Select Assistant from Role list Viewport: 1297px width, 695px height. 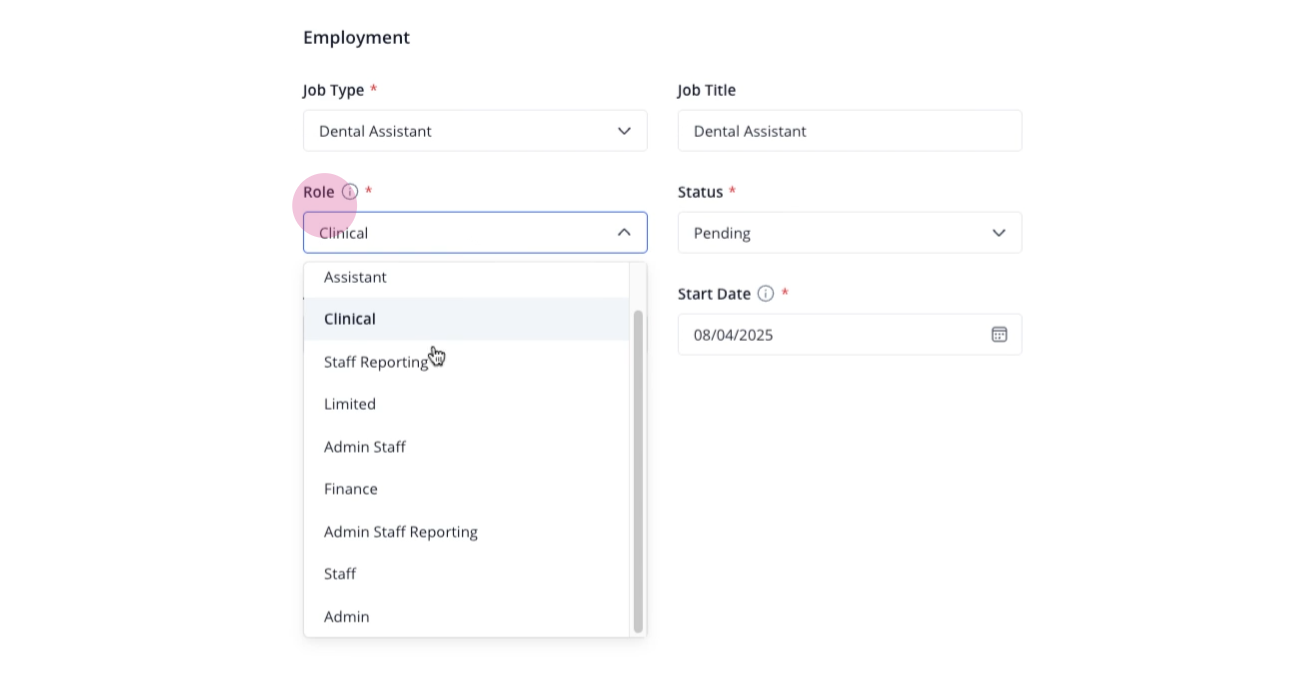466,277
